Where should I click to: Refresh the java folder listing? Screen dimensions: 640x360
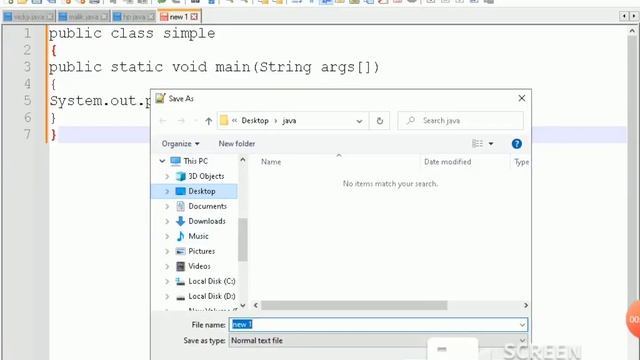(x=380, y=121)
